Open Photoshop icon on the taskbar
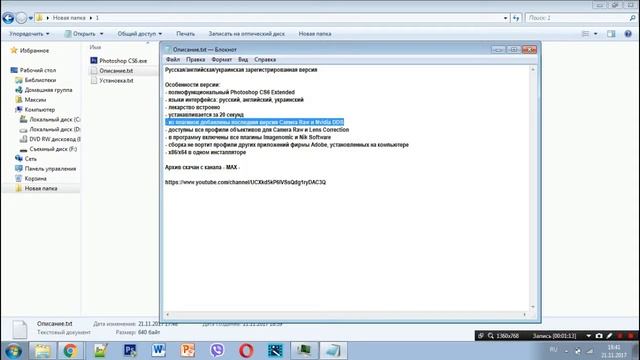 (x=130, y=351)
